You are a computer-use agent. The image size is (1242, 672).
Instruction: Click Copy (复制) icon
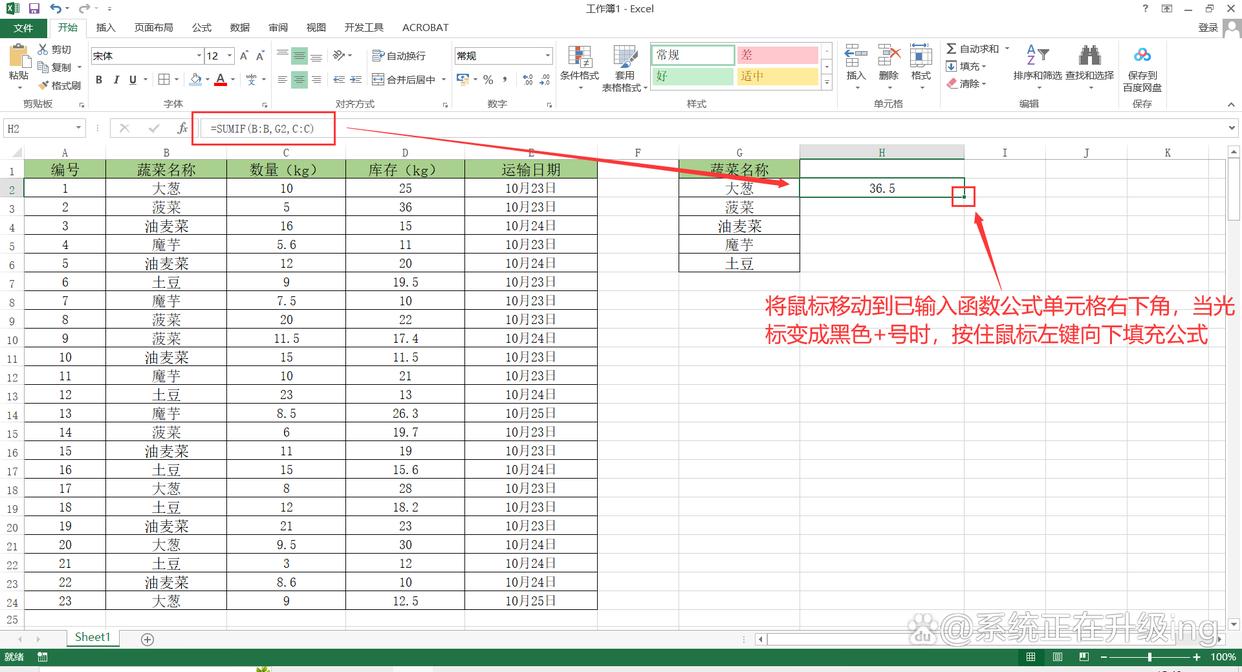[x=44, y=67]
